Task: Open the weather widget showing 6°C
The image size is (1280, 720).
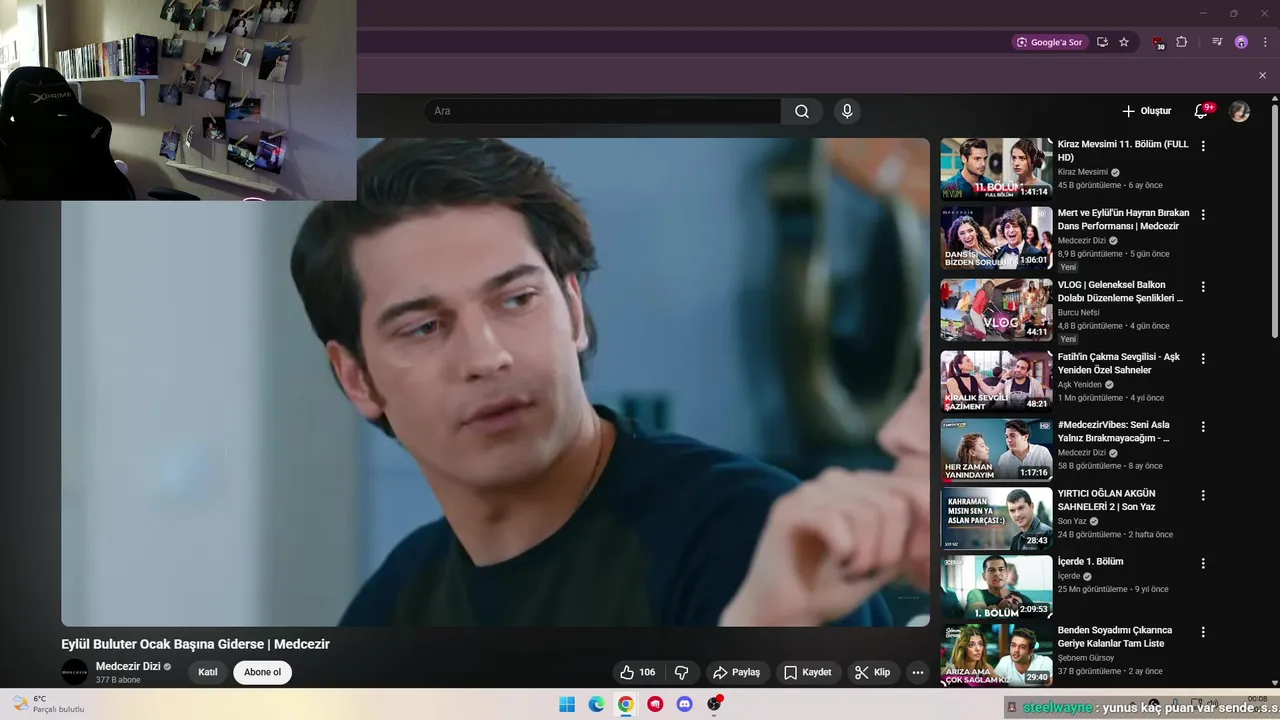Action: (48, 704)
